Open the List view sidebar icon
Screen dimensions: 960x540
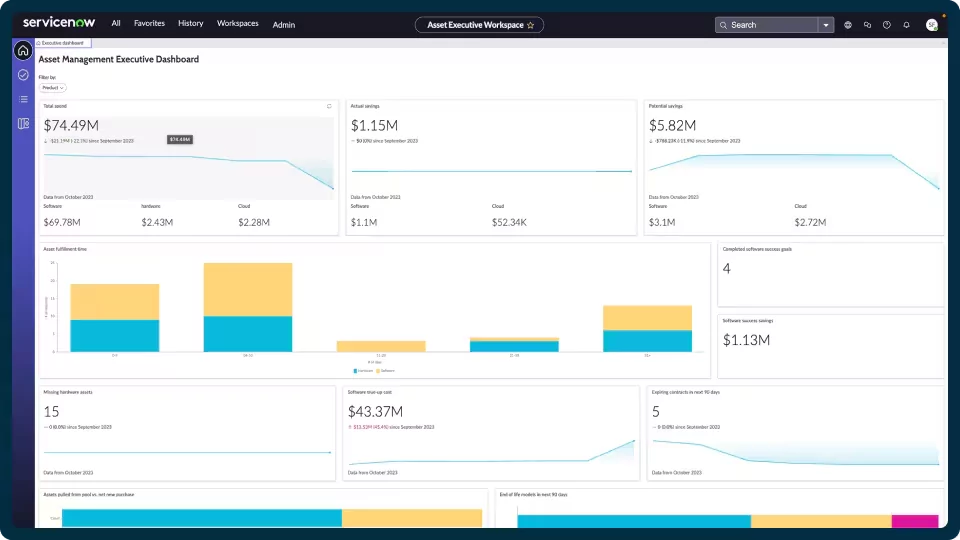tap(23, 99)
